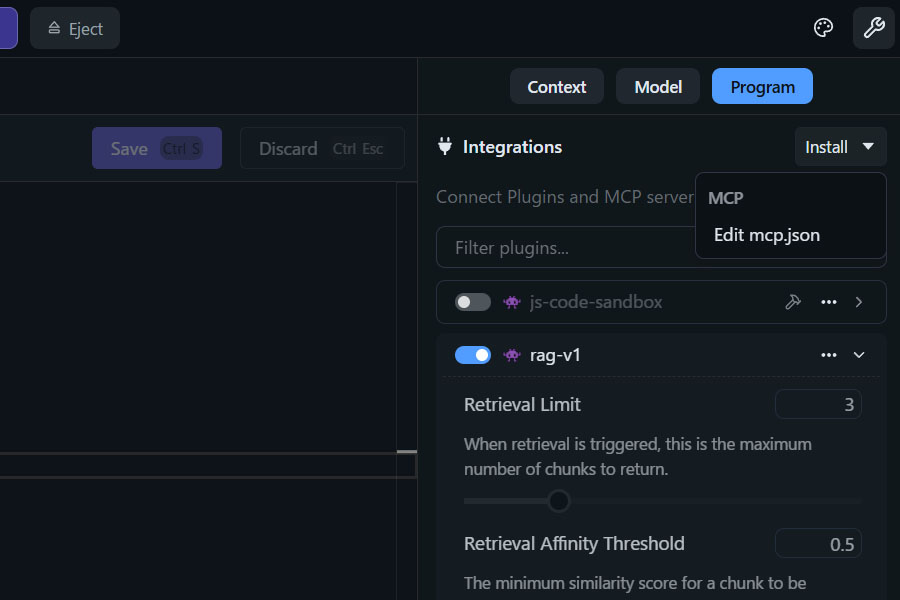This screenshot has width=900, height=600.
Task: Click the Discard button
Action: tap(321, 148)
